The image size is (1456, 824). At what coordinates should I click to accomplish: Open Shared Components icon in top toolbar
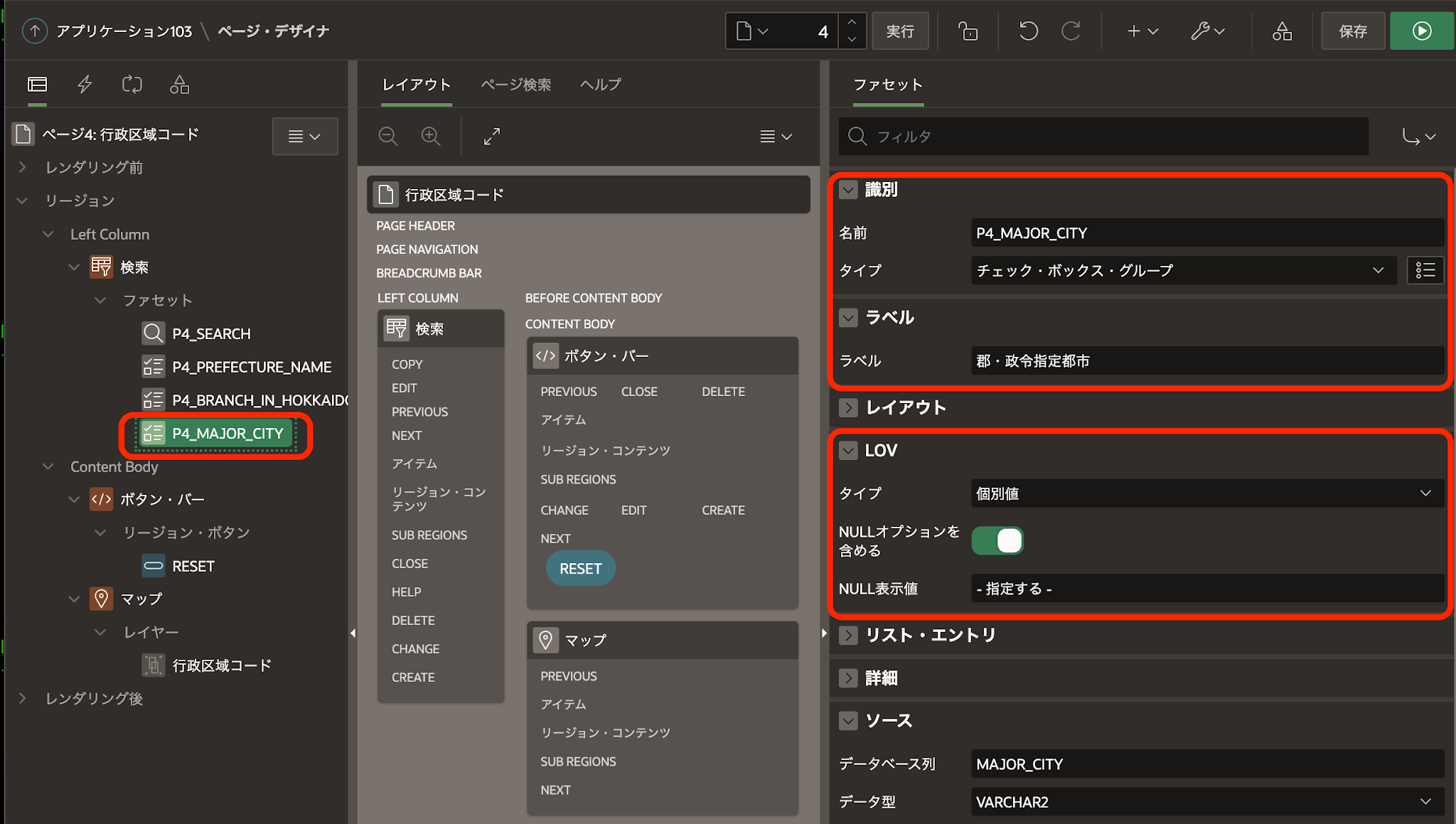[x=1282, y=31]
